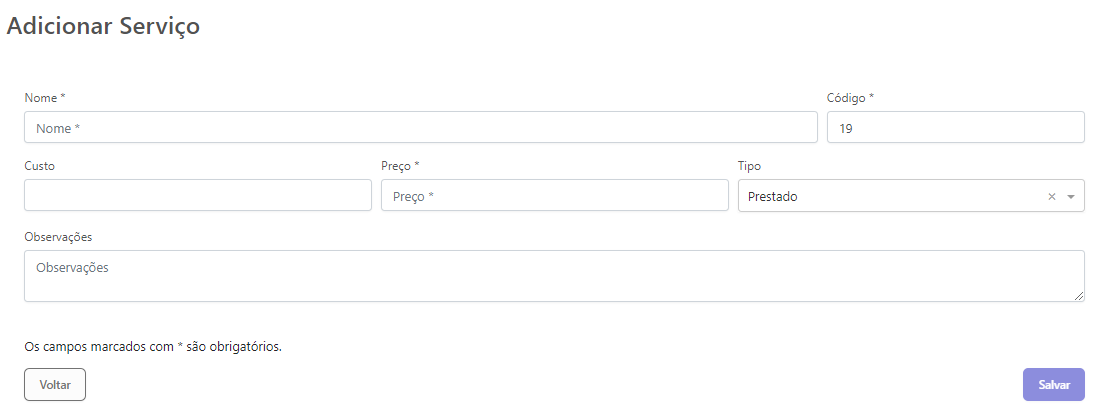This screenshot has height=418, width=1101.
Task: Focus the Código field containing 19
Action: [x=955, y=128]
